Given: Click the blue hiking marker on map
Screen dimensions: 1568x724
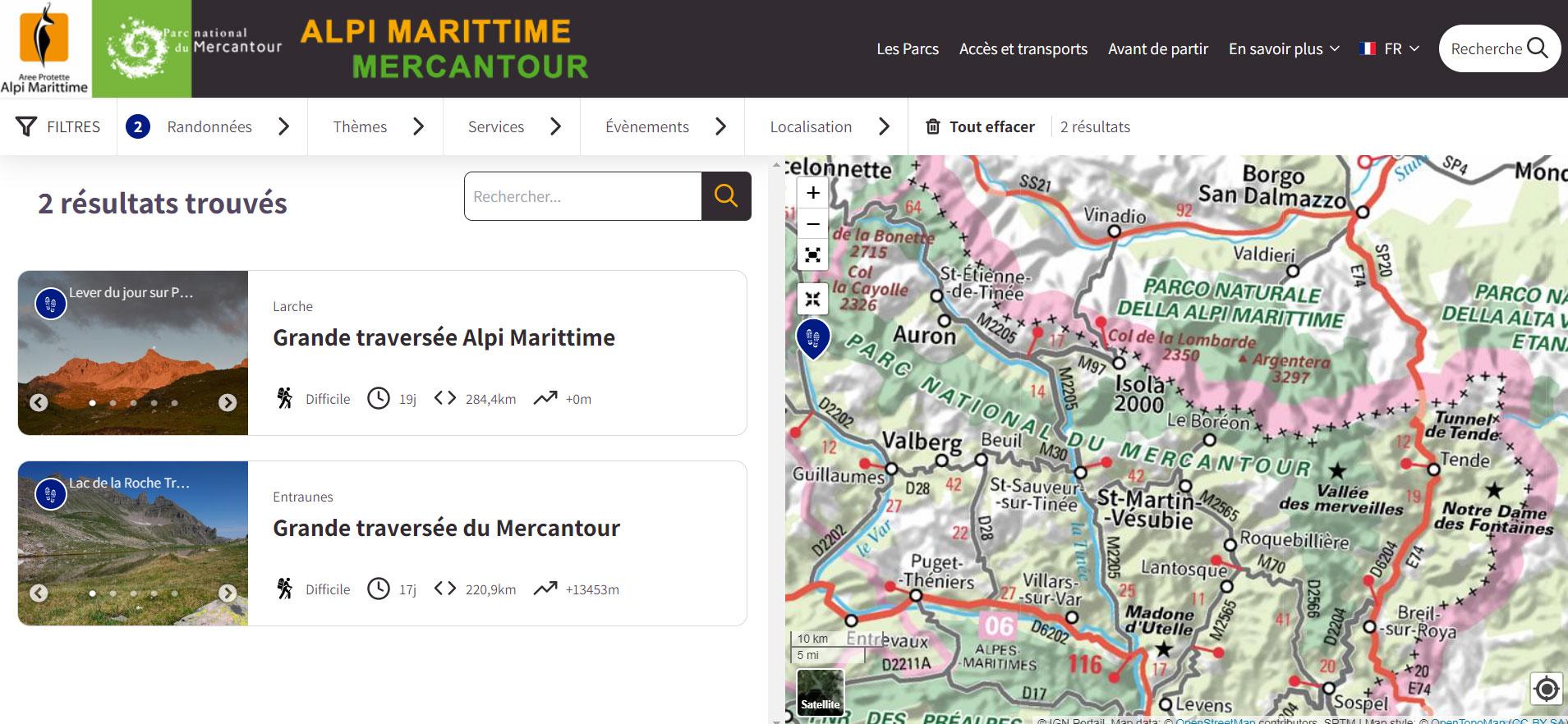Looking at the screenshot, I should [x=812, y=337].
